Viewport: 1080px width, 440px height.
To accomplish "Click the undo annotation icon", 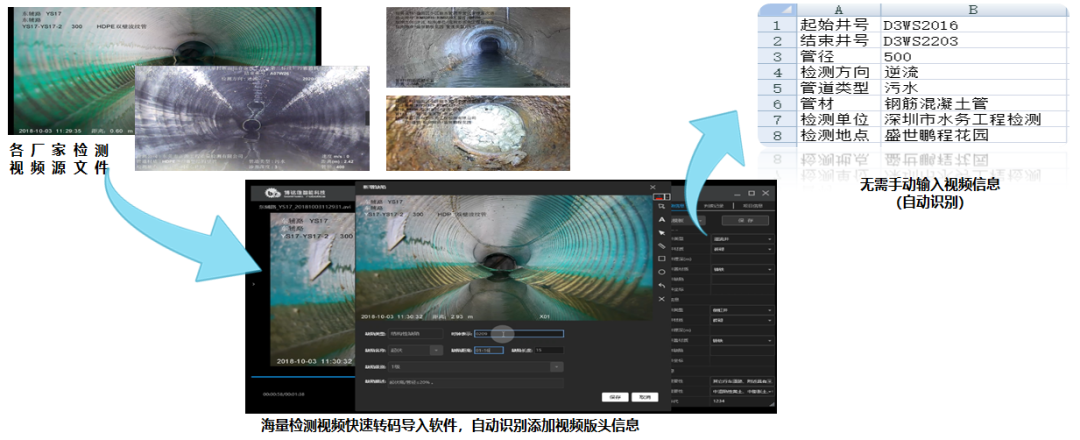I will click(662, 285).
